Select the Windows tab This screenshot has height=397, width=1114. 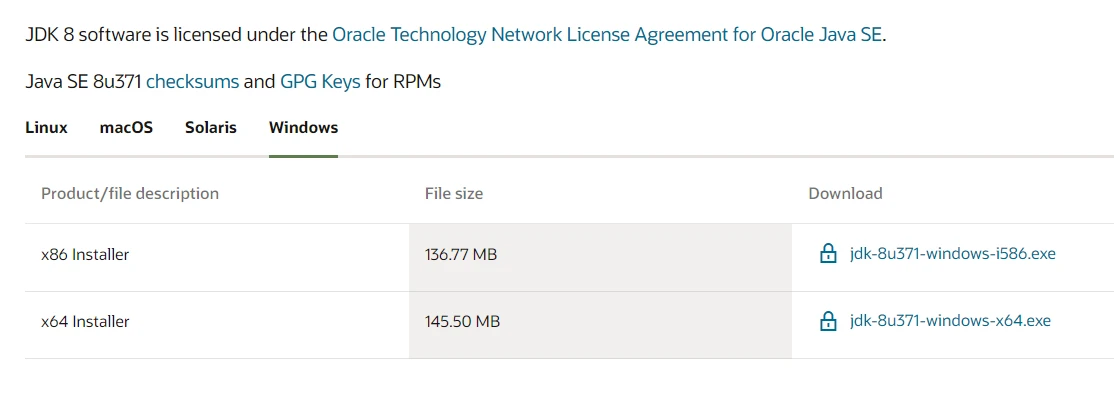pyautogui.click(x=303, y=128)
